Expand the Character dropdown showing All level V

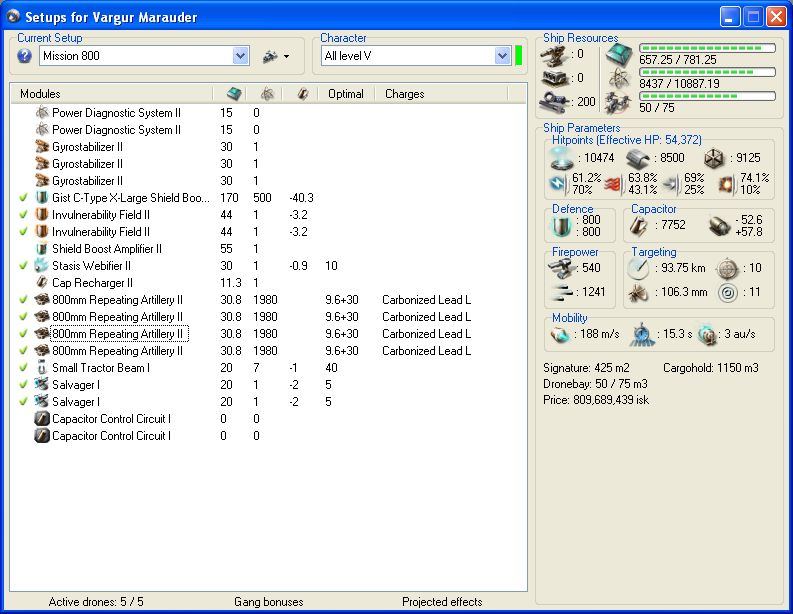[x=501, y=56]
